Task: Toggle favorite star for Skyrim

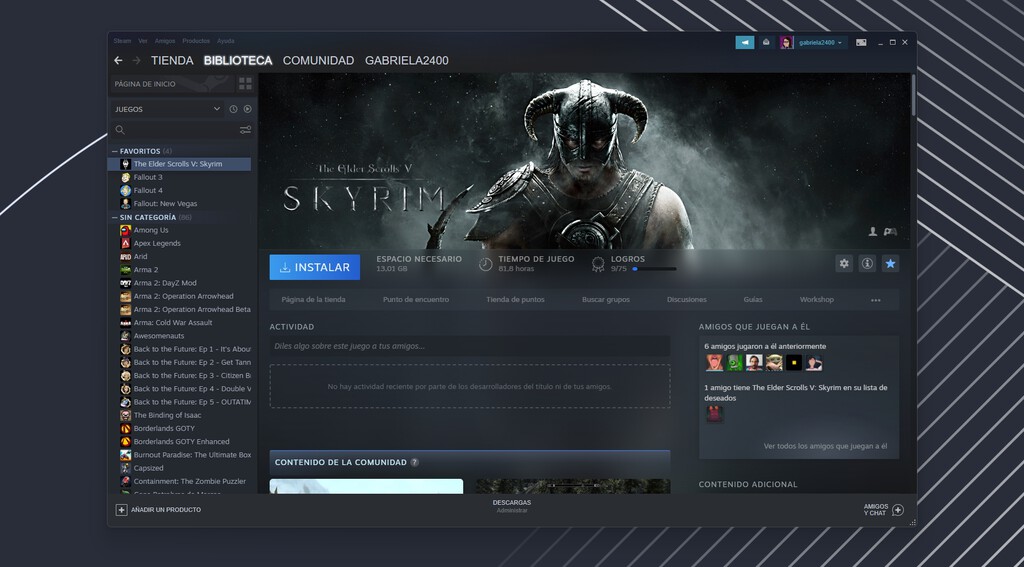Action: click(x=890, y=264)
